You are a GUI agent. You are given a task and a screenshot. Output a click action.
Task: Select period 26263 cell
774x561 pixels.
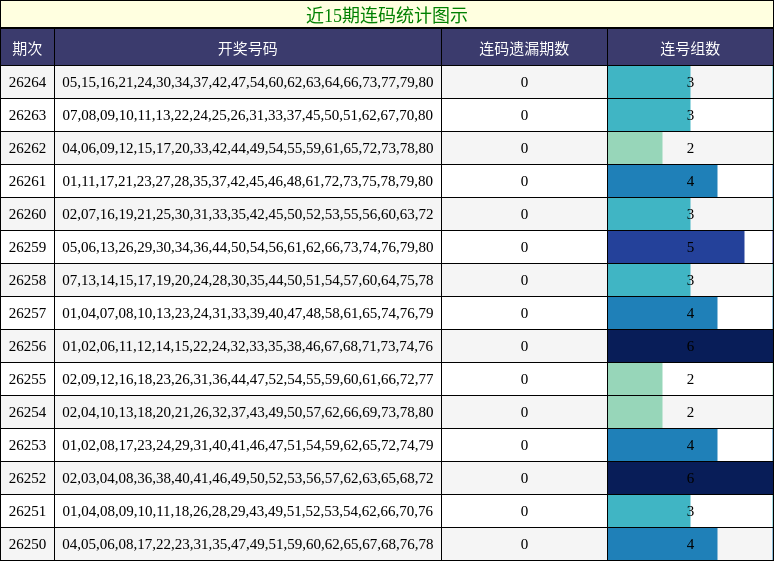coord(27,115)
